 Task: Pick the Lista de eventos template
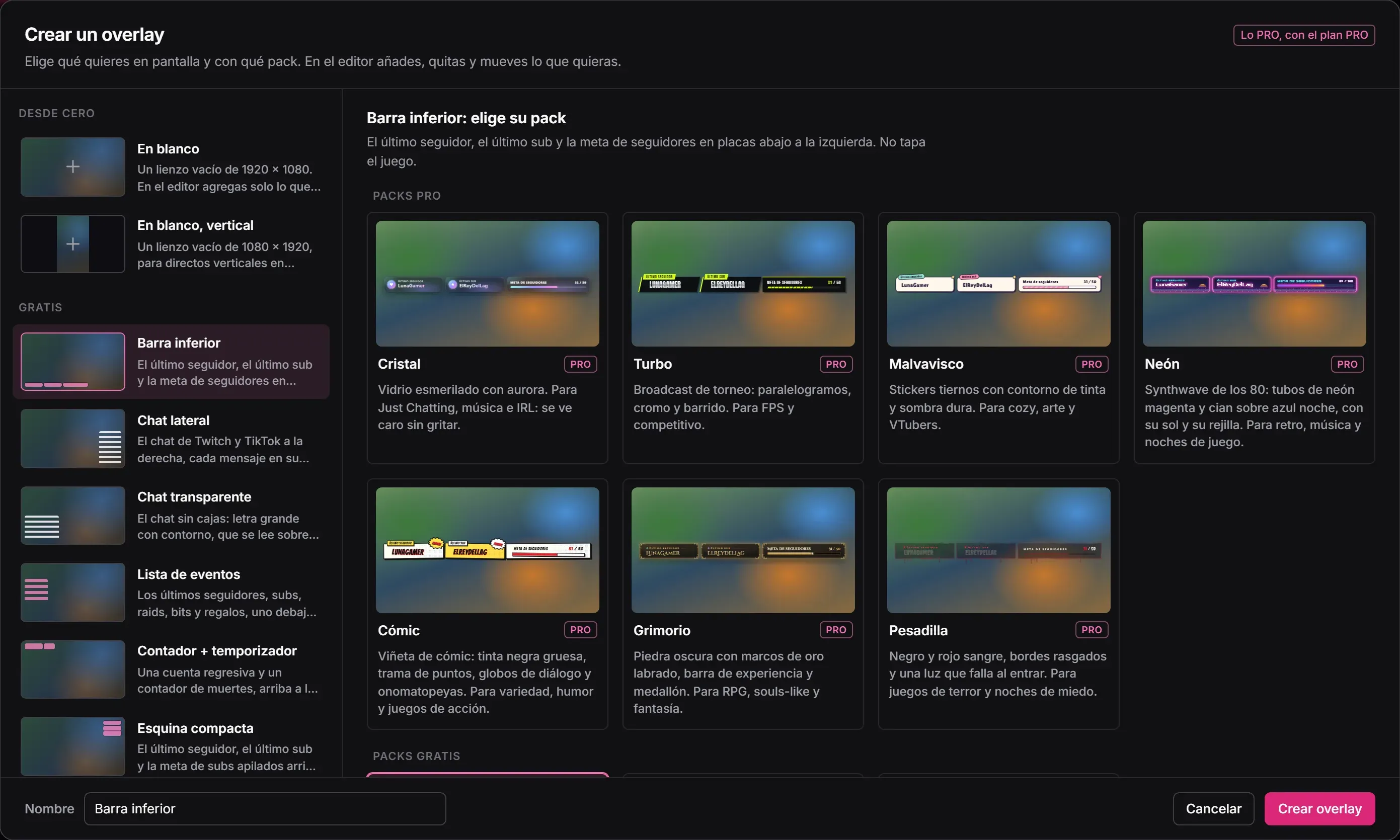point(171,593)
